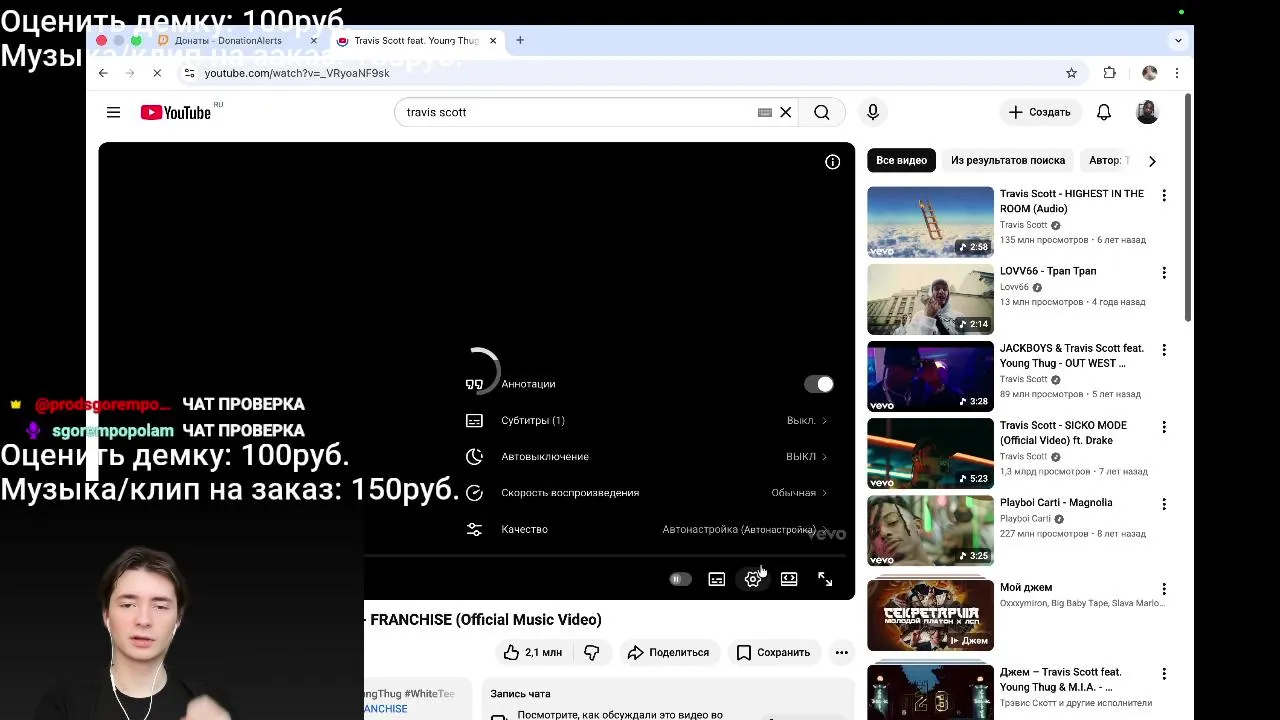Toggle the Аннотации switch
1280x720 pixels.
tap(818, 384)
